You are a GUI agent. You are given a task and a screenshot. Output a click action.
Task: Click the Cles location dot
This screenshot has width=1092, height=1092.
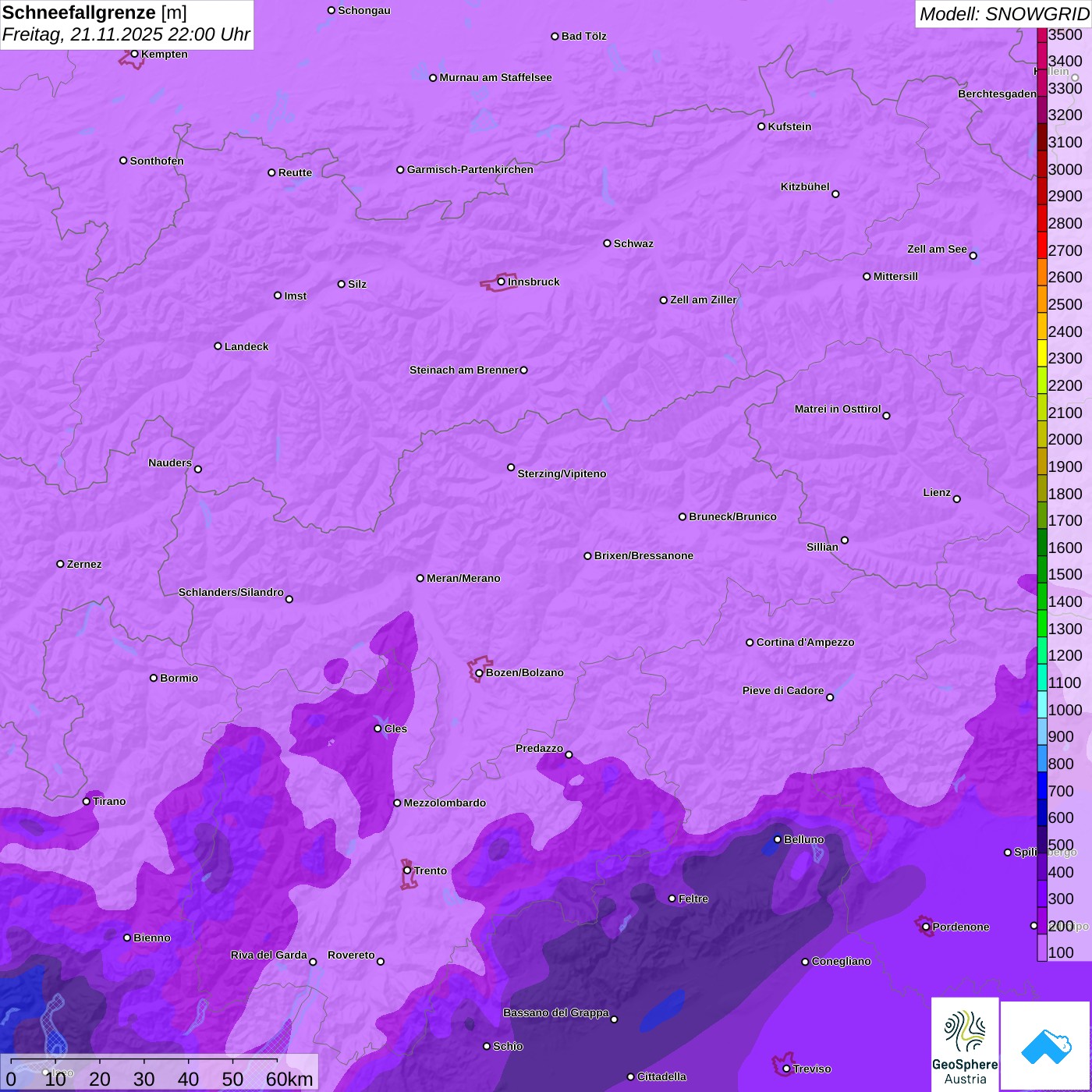click(x=378, y=729)
